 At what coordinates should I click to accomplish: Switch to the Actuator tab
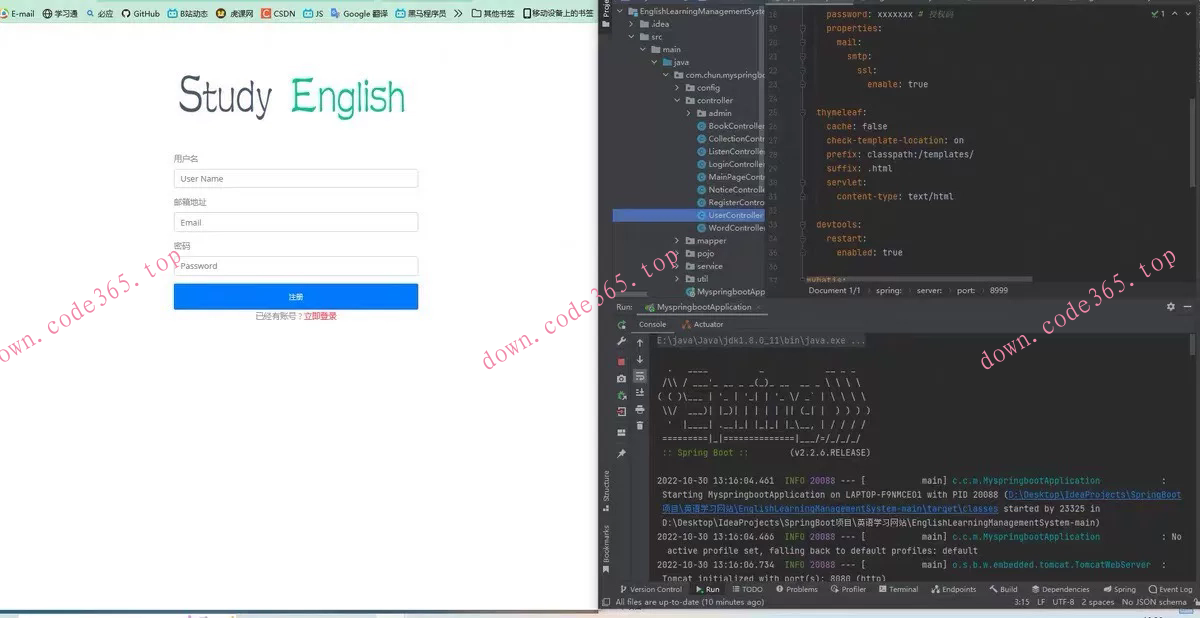(702, 324)
